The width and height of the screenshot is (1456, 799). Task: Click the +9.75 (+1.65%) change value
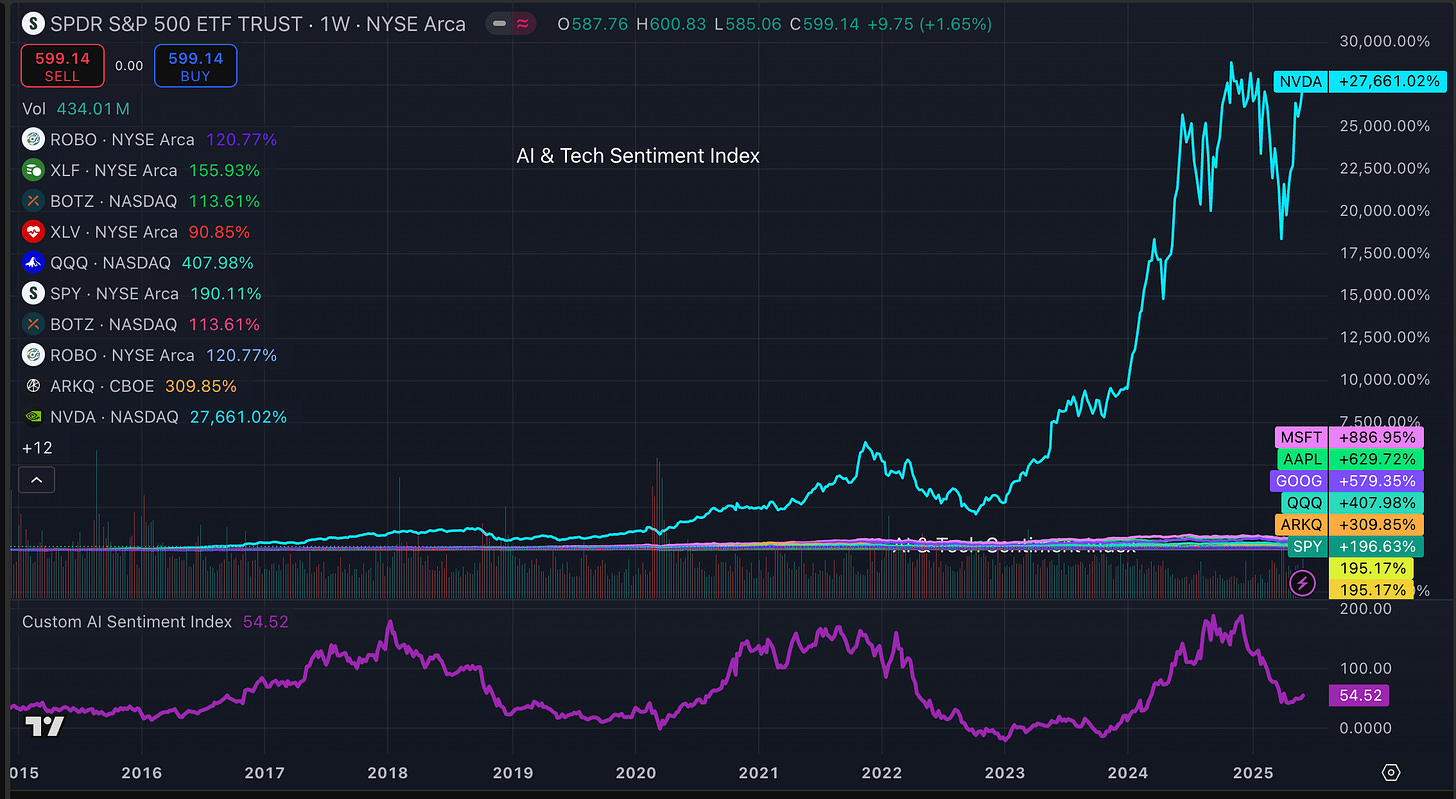(x=928, y=23)
